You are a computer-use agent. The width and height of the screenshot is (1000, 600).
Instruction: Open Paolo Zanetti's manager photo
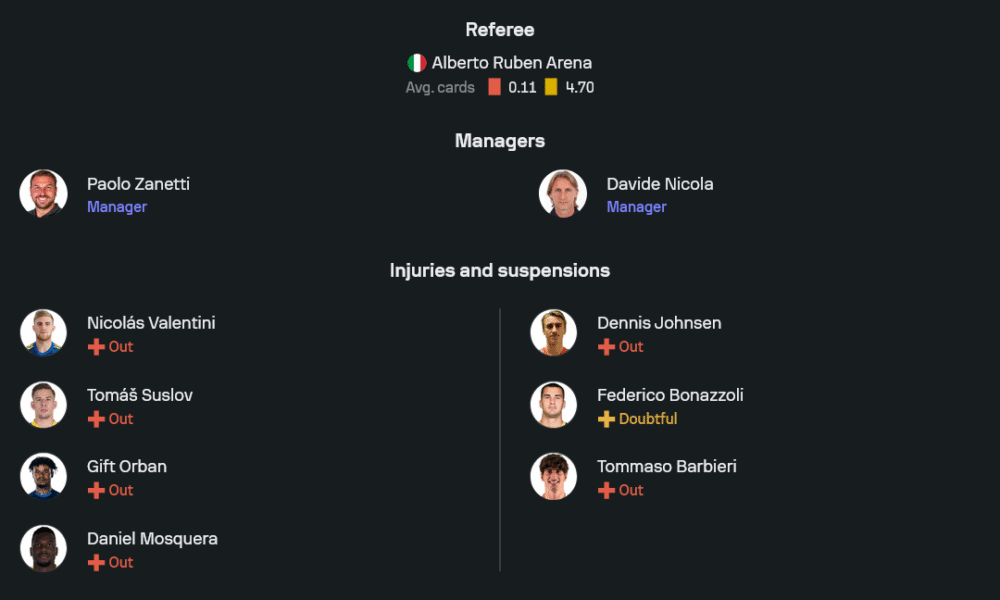(43, 194)
